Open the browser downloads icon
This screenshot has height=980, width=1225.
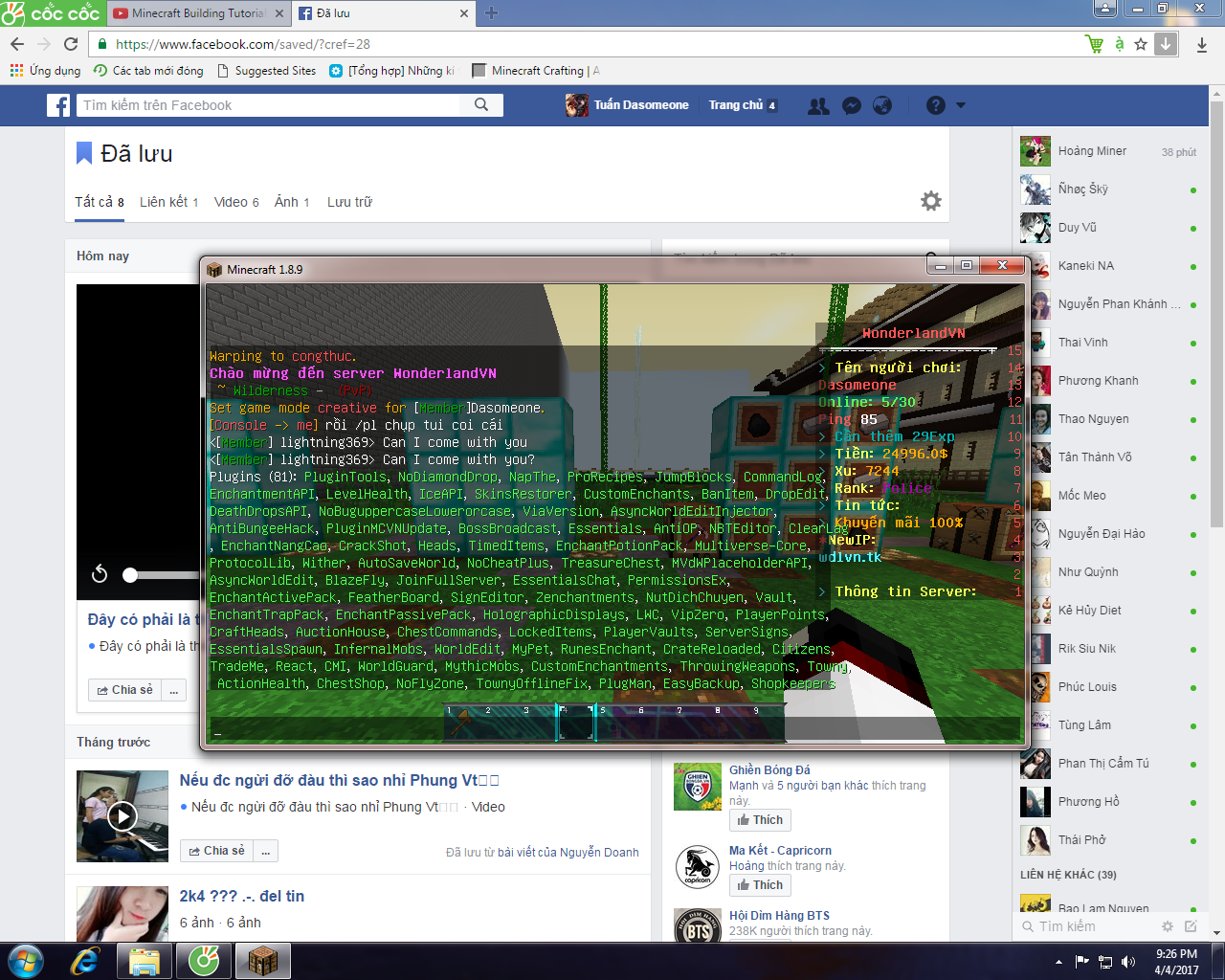click(1202, 44)
